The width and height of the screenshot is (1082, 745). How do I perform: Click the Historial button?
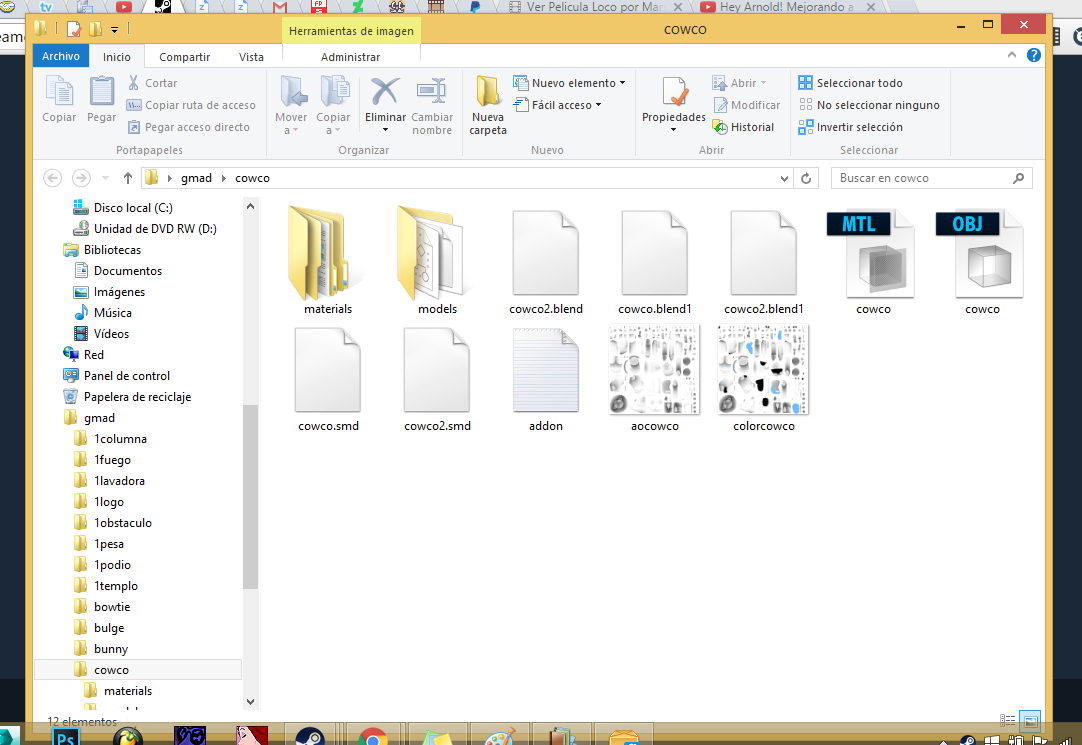pyautogui.click(x=743, y=127)
